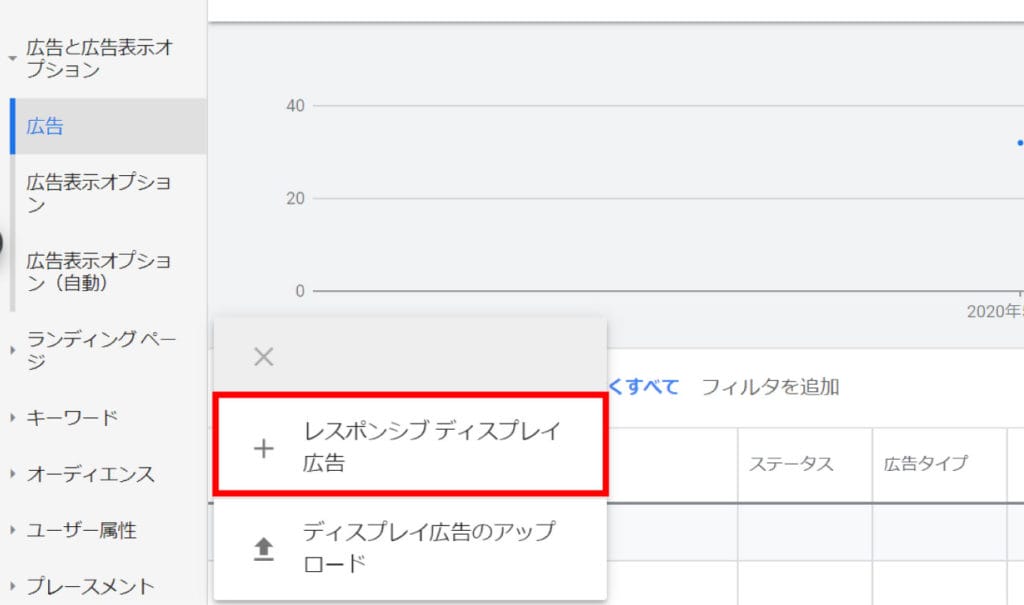Click the plus icon for responsive display ad
The height and width of the screenshot is (605, 1024).
pos(264,449)
